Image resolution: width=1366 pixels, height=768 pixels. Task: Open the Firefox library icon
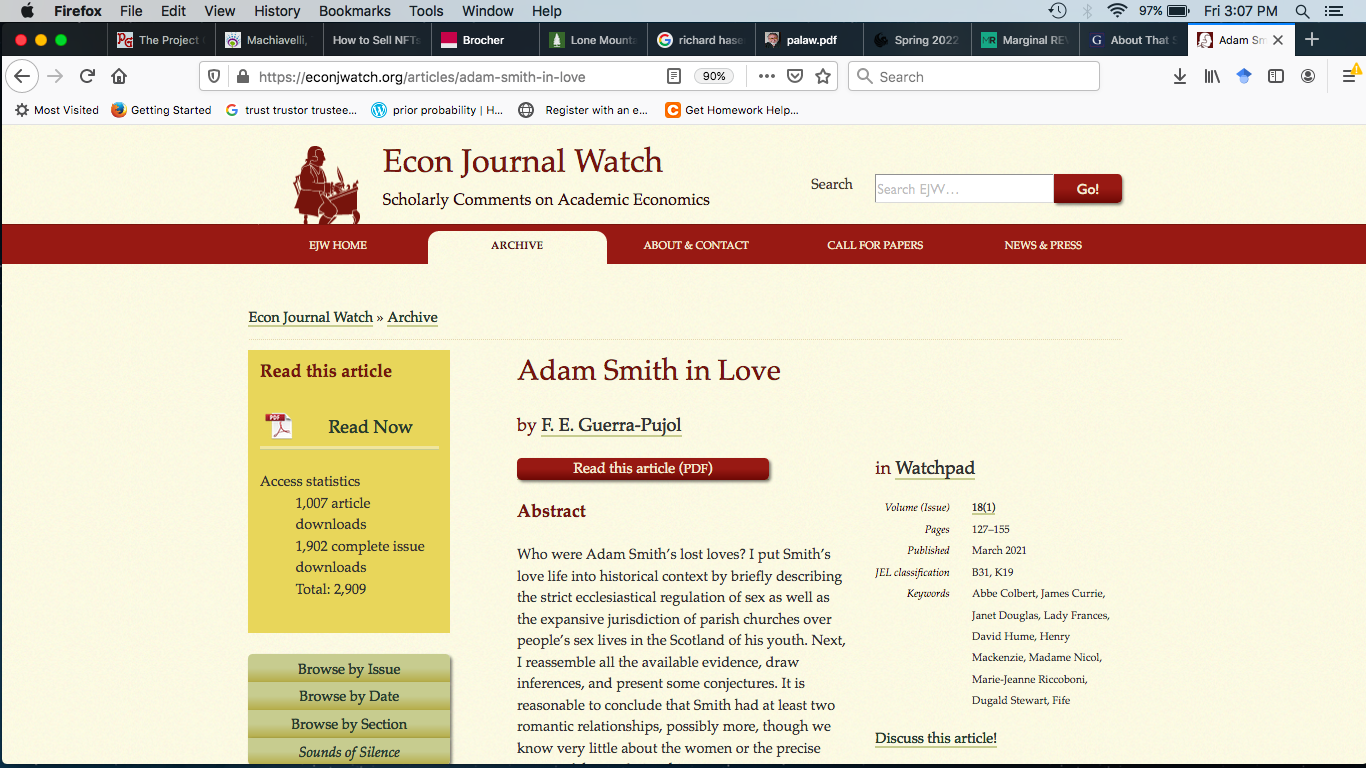(x=1212, y=77)
